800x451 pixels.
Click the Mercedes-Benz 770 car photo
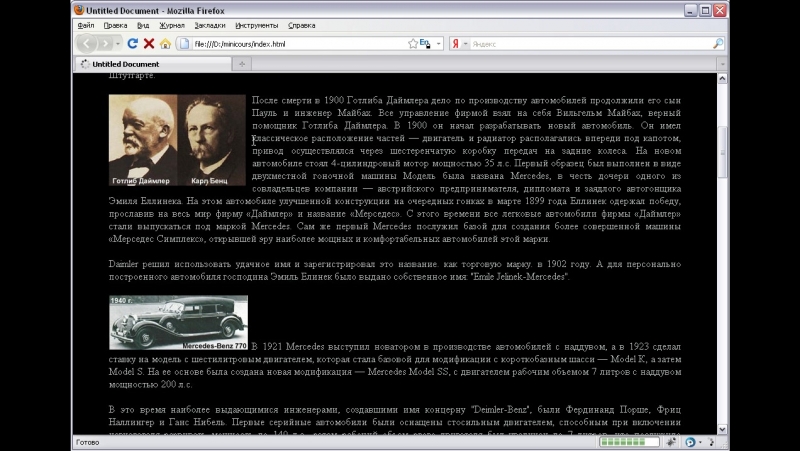[178, 322]
